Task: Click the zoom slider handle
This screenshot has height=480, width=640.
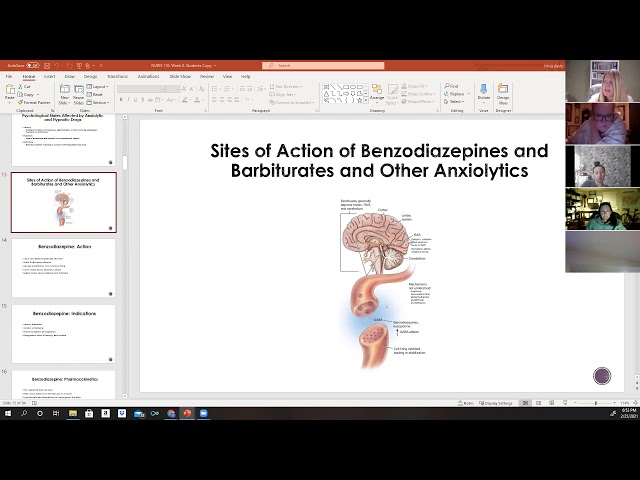Action: tap(596, 403)
